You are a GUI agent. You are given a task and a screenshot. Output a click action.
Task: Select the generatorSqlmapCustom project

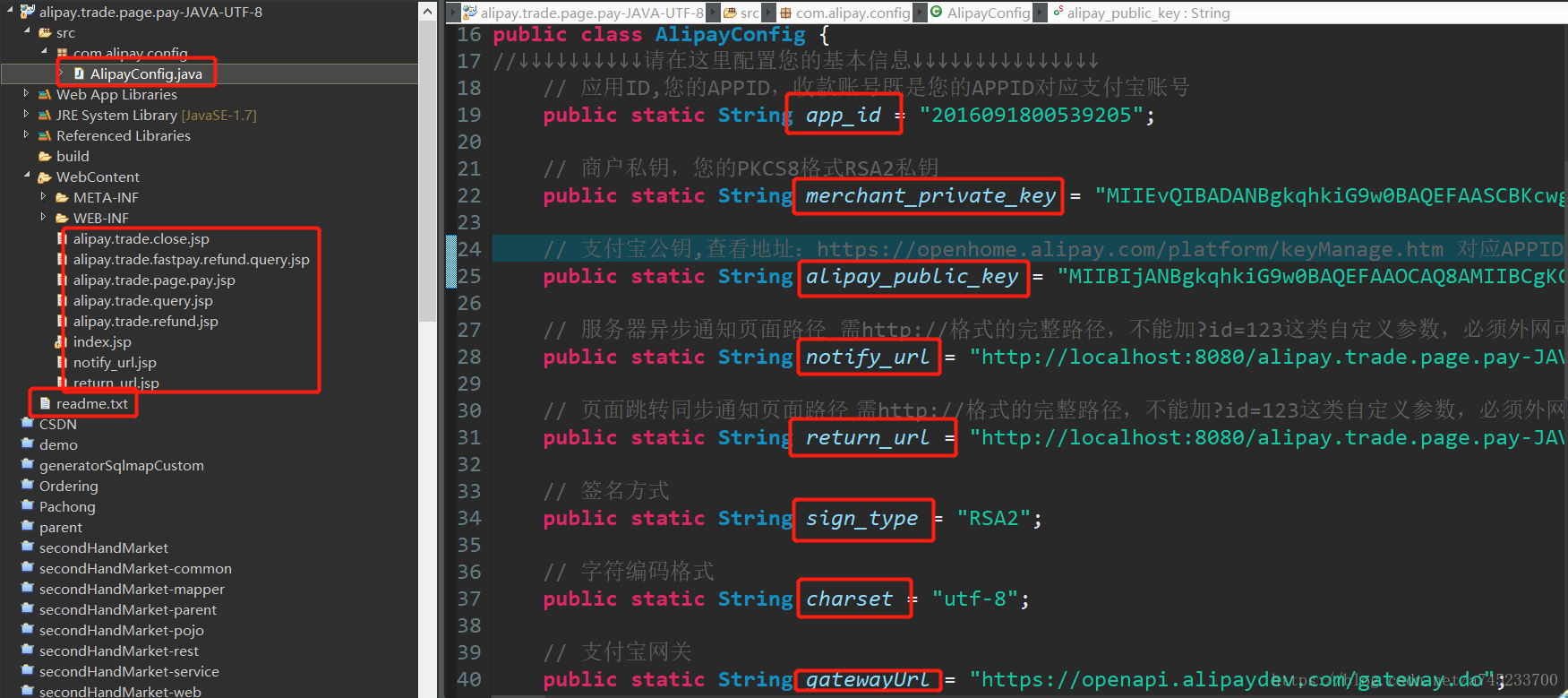[122, 465]
